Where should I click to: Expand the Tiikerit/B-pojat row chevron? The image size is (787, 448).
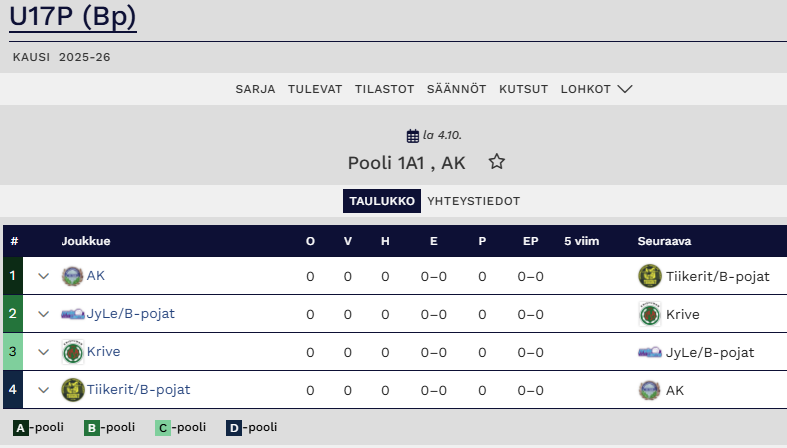[x=44, y=390]
